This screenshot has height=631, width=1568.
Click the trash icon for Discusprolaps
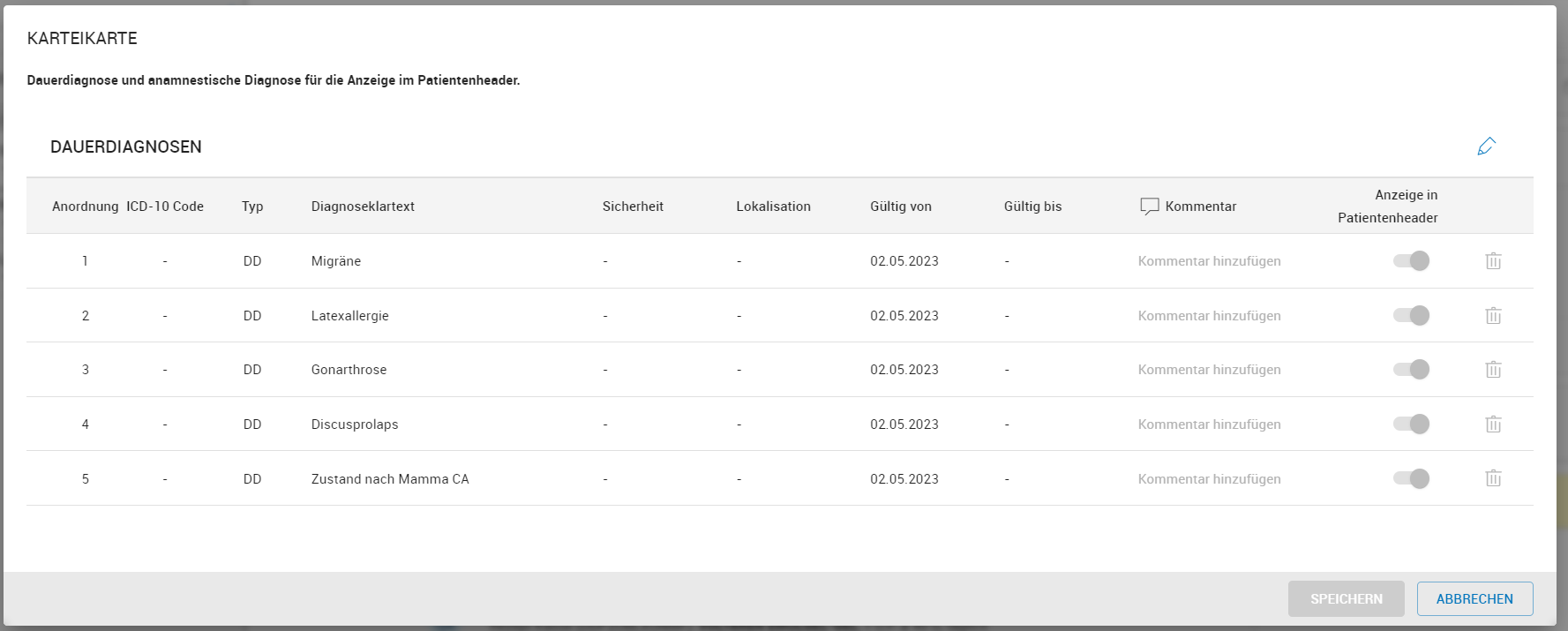pos(1493,424)
